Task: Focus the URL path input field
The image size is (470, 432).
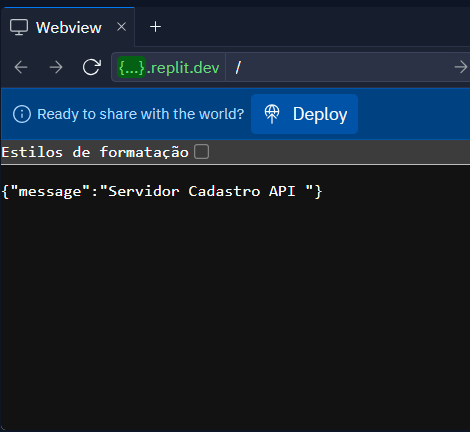Action: tap(340, 67)
